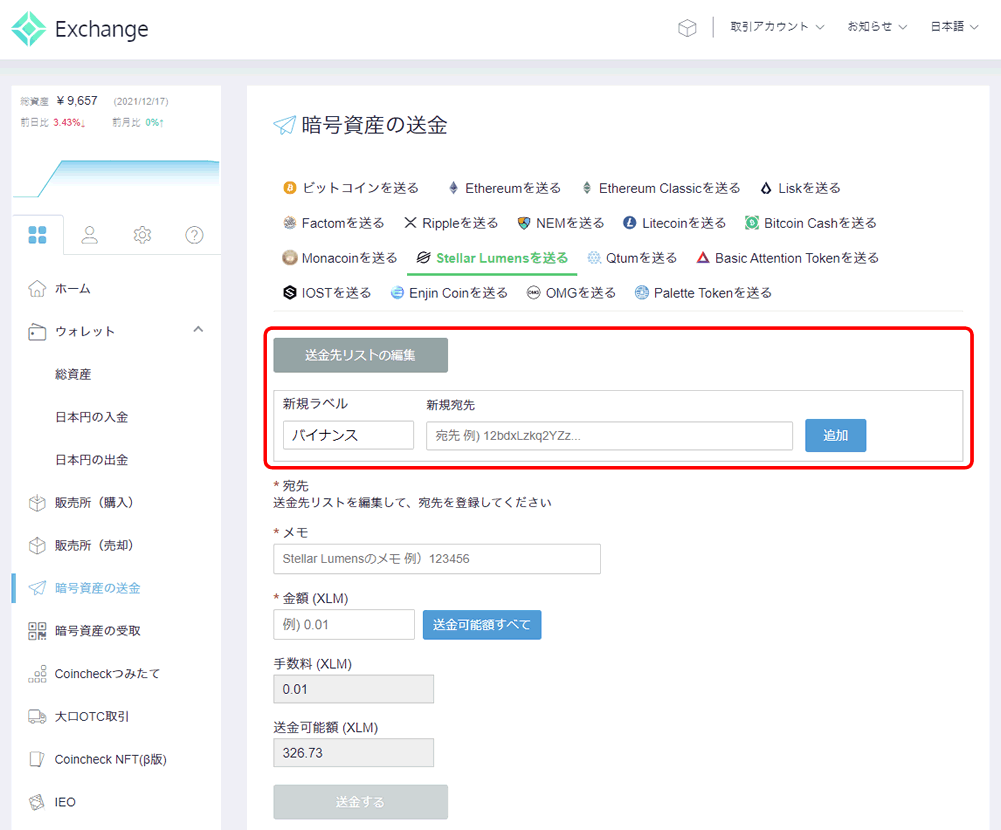Select the user profile tab icon
This screenshot has width=1001, height=830.
point(89,235)
